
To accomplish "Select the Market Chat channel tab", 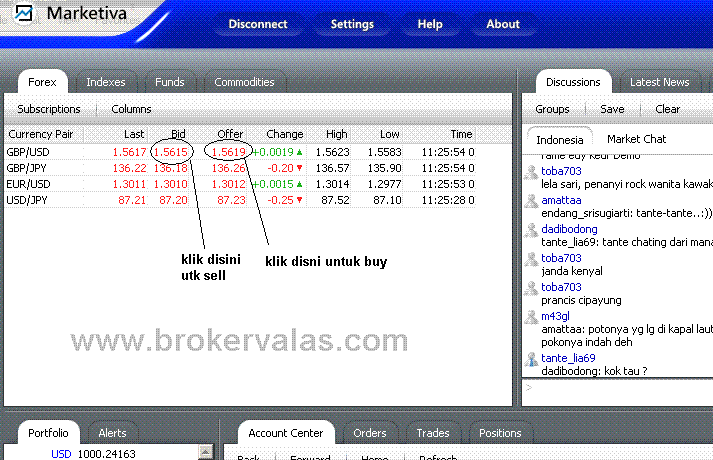I will click(x=636, y=139).
